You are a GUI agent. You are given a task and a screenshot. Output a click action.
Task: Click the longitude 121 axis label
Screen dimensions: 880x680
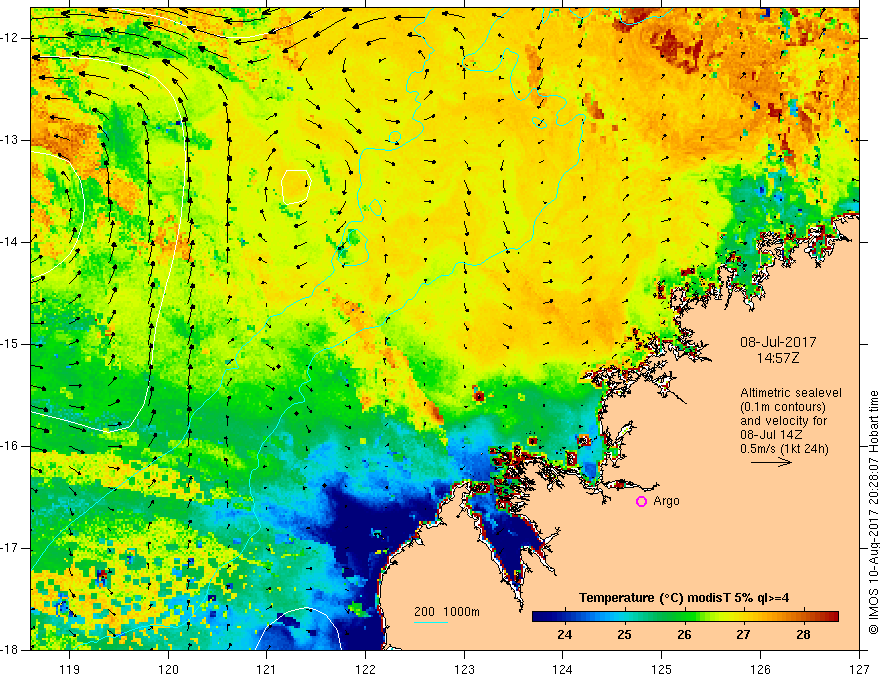[267, 669]
